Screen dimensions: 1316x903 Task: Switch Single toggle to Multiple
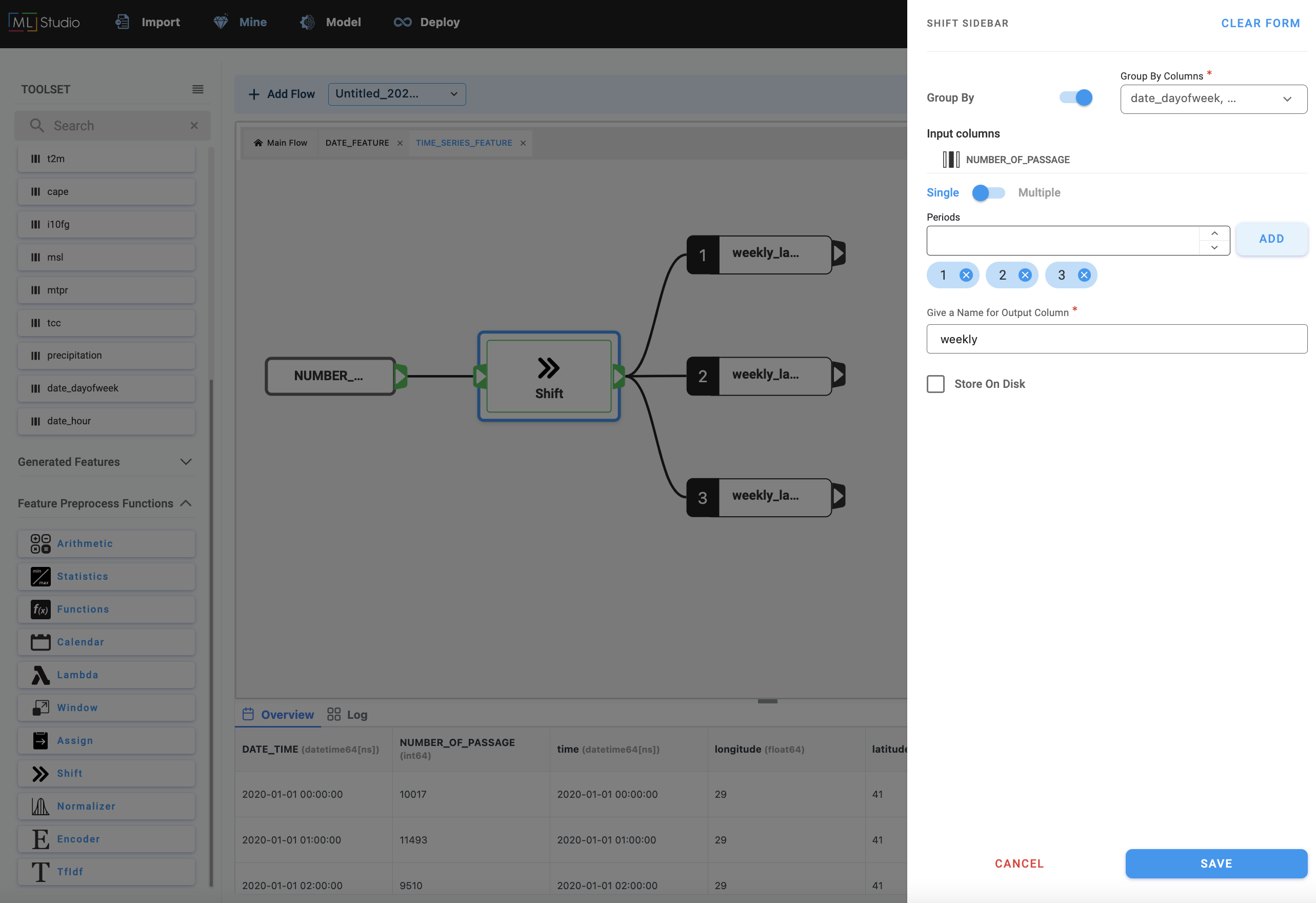tap(988, 192)
